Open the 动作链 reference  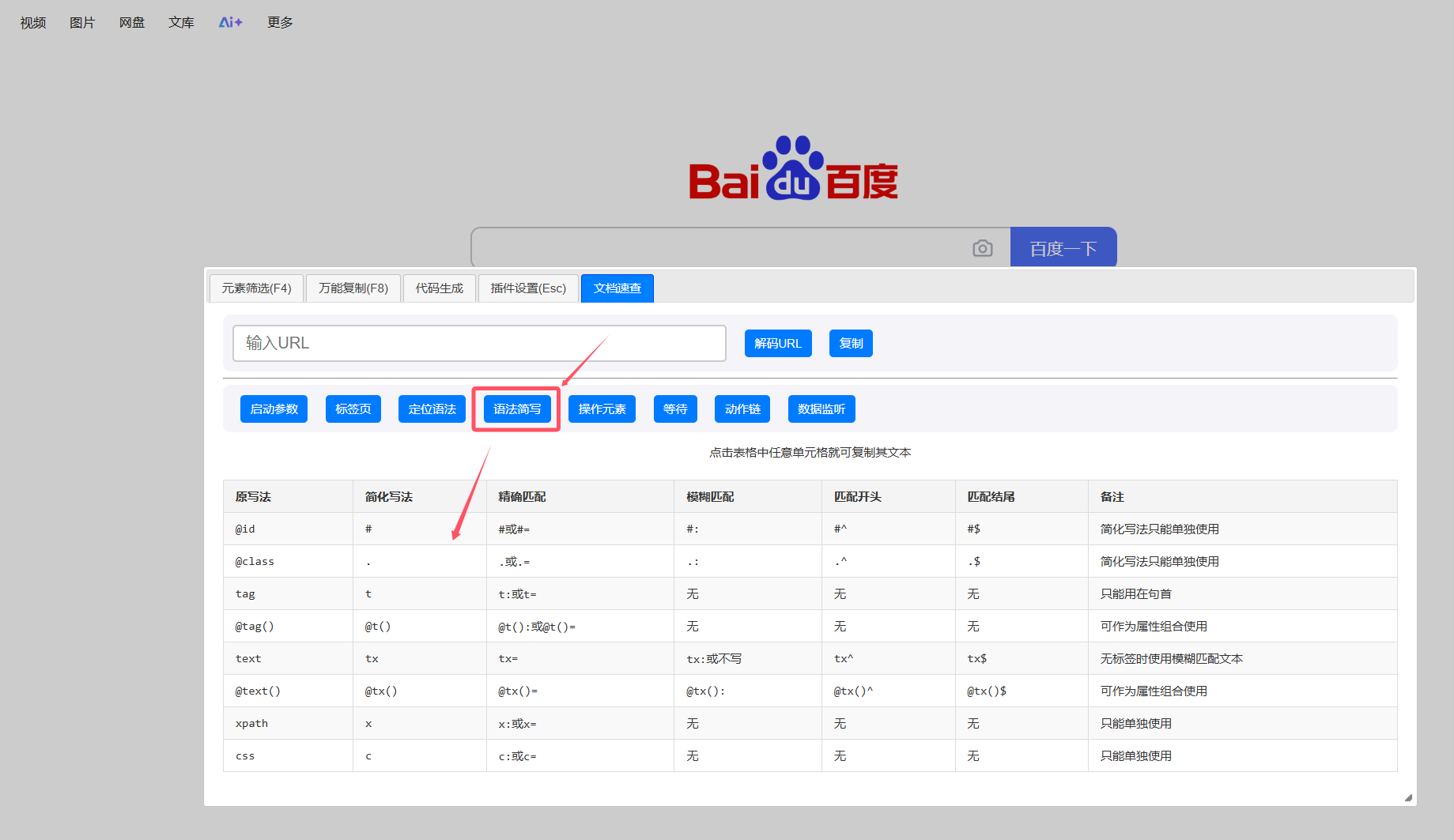742,409
